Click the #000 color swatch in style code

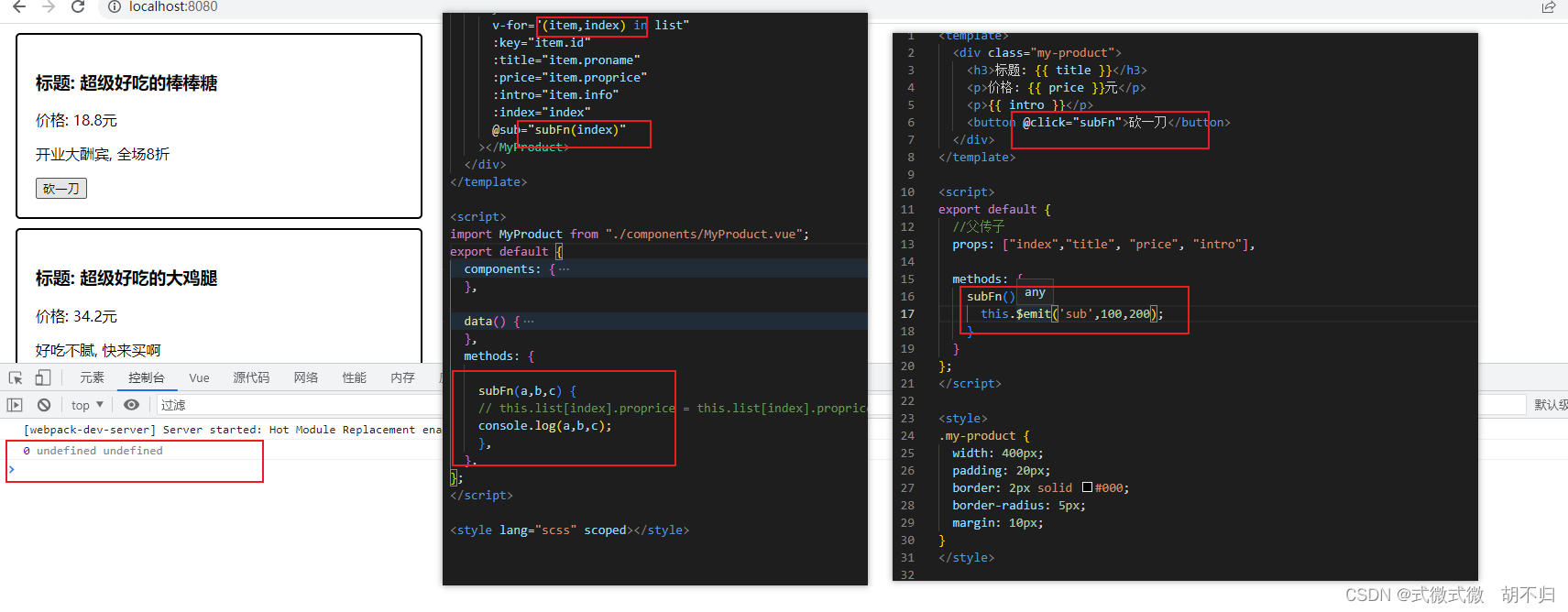pos(1087,487)
